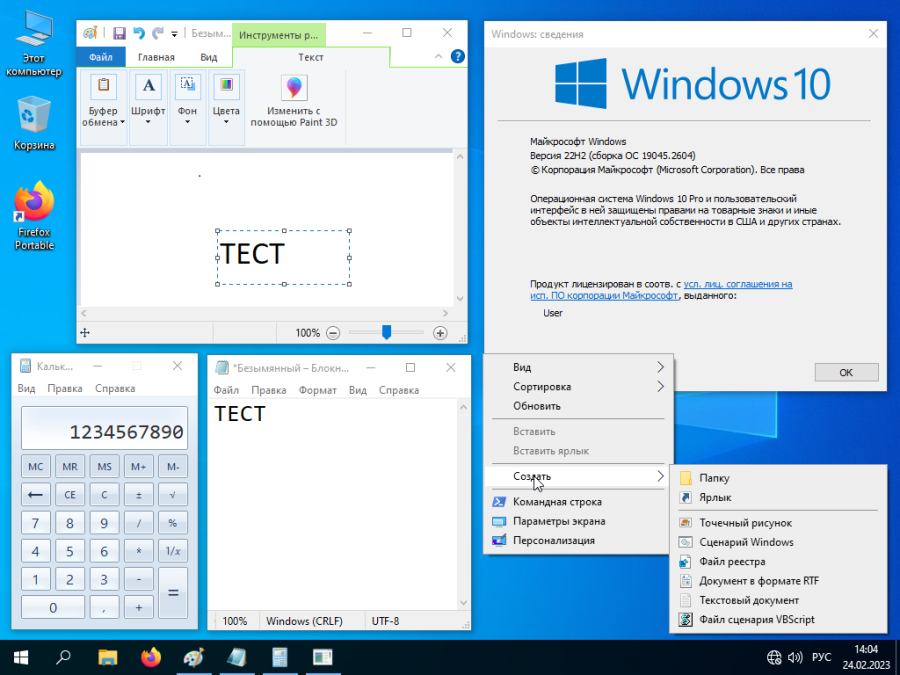This screenshot has width=900, height=675.
Task: Switch to Firefox on the taskbar
Action: pos(151,657)
